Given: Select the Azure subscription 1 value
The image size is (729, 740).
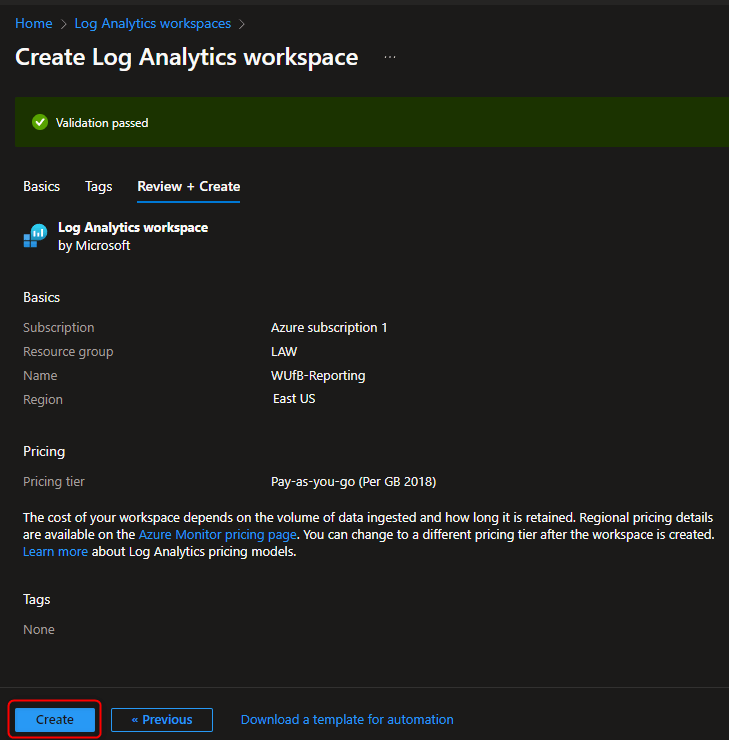Looking at the screenshot, I should coord(329,328).
